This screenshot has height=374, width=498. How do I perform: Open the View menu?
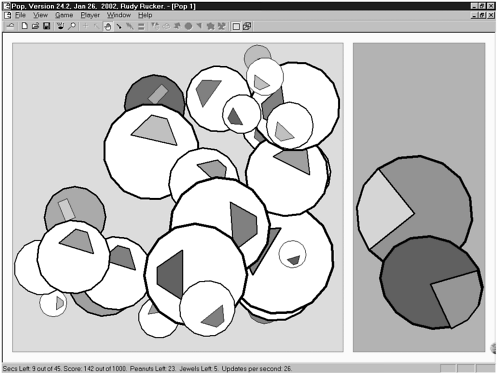tap(40, 15)
